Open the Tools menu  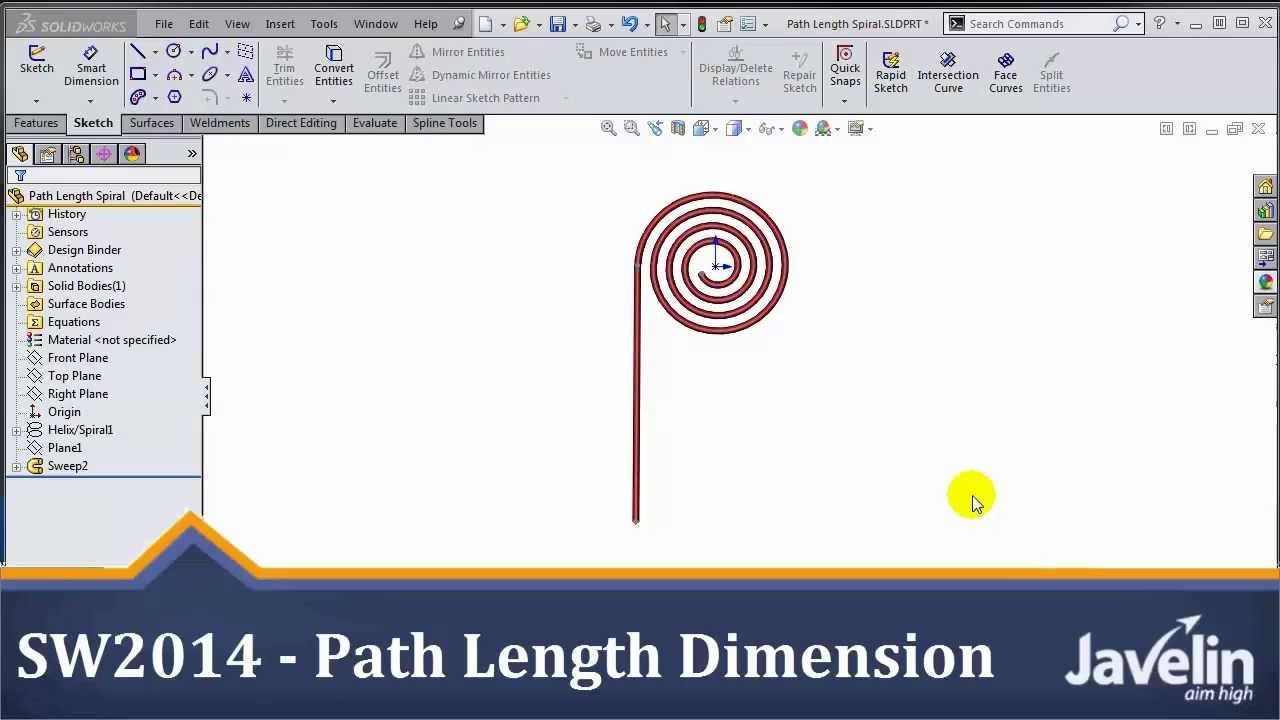tap(324, 24)
